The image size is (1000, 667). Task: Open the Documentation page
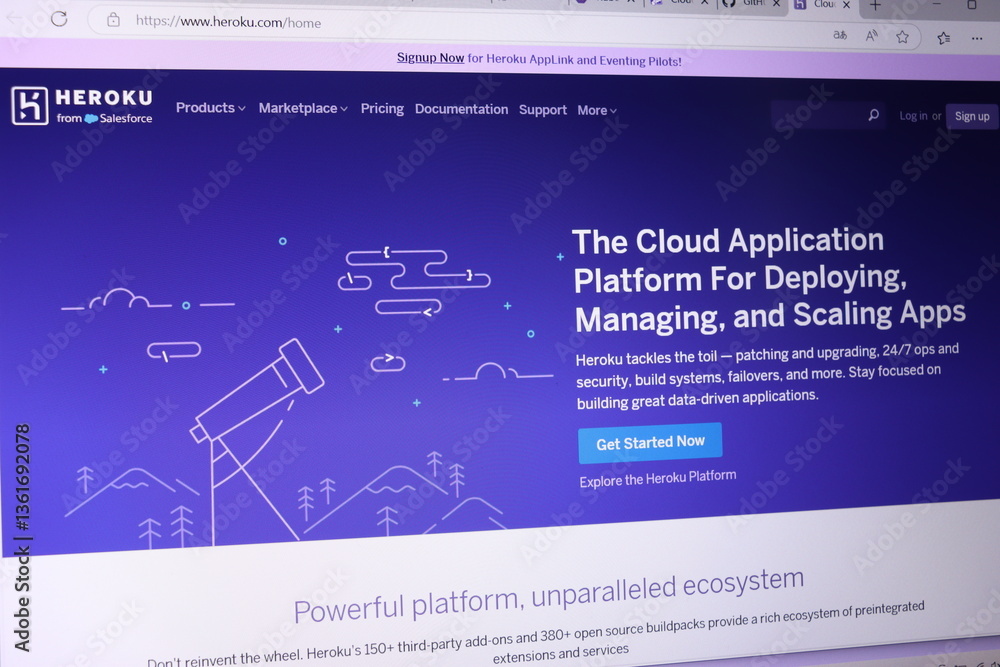point(461,109)
